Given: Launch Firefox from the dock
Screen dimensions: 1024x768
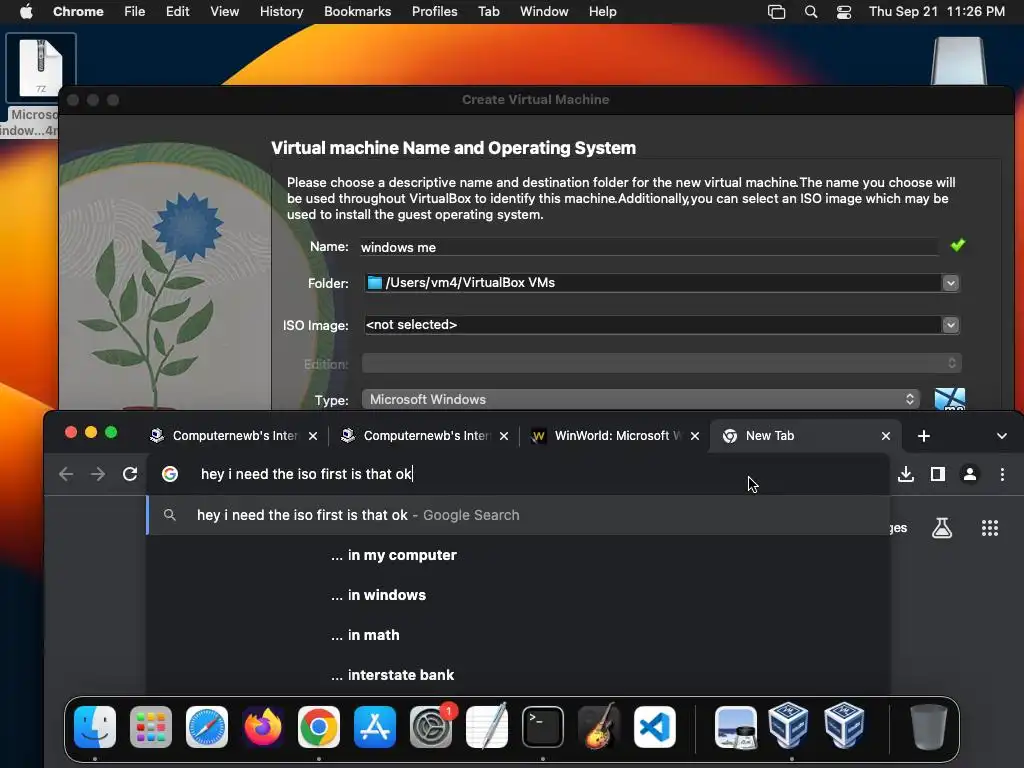Looking at the screenshot, I should pyautogui.click(x=263, y=727).
